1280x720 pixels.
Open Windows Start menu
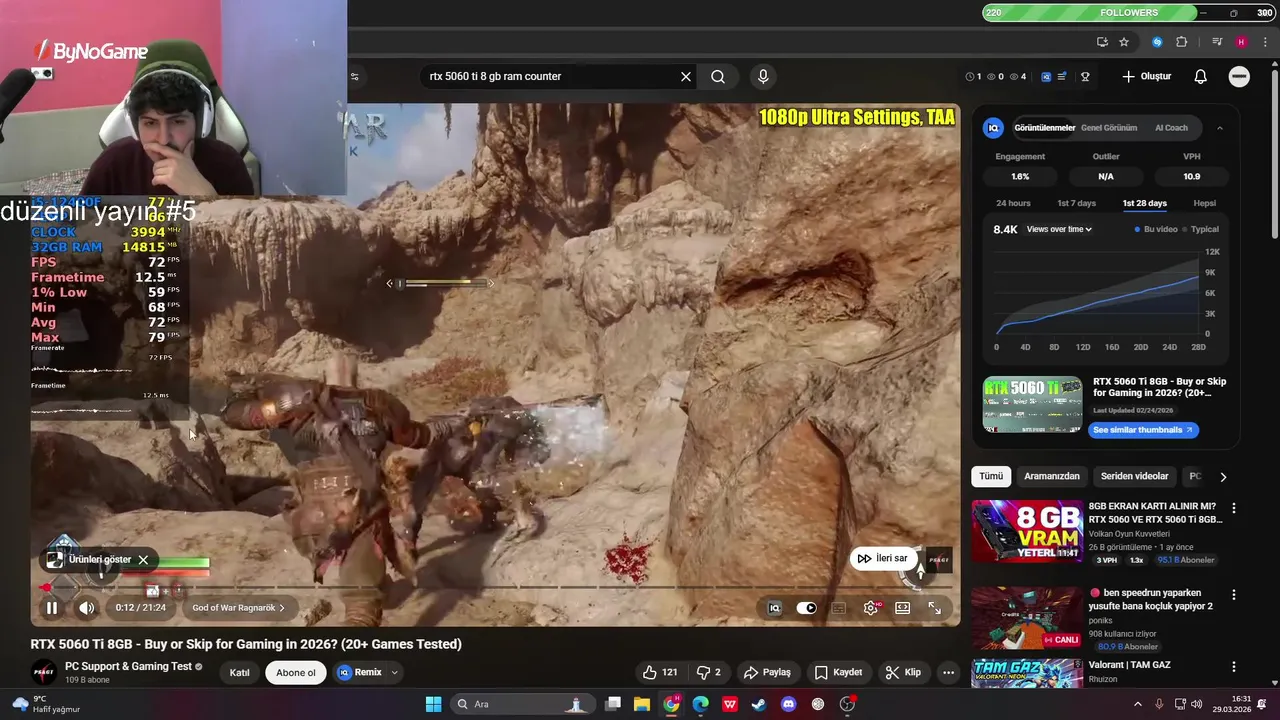(x=433, y=704)
